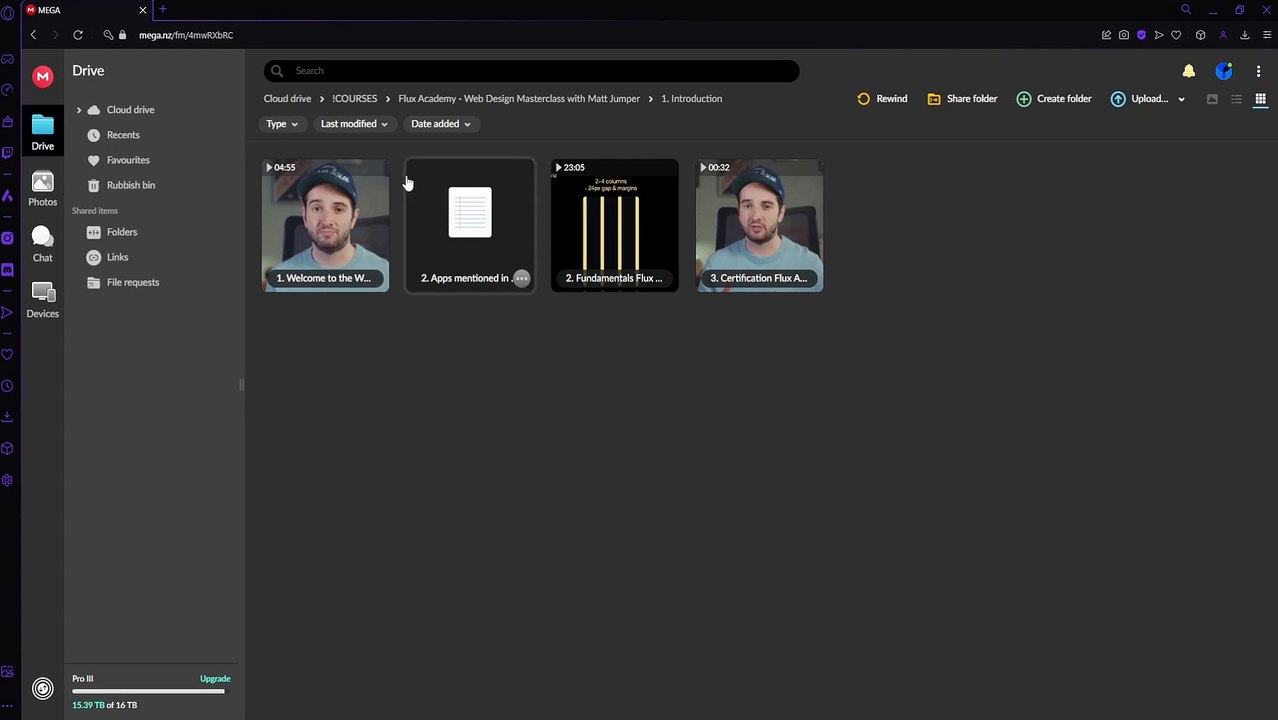Open the heart bookmarks icon in toolbar
This screenshot has height=720, width=1278.
point(1176,35)
